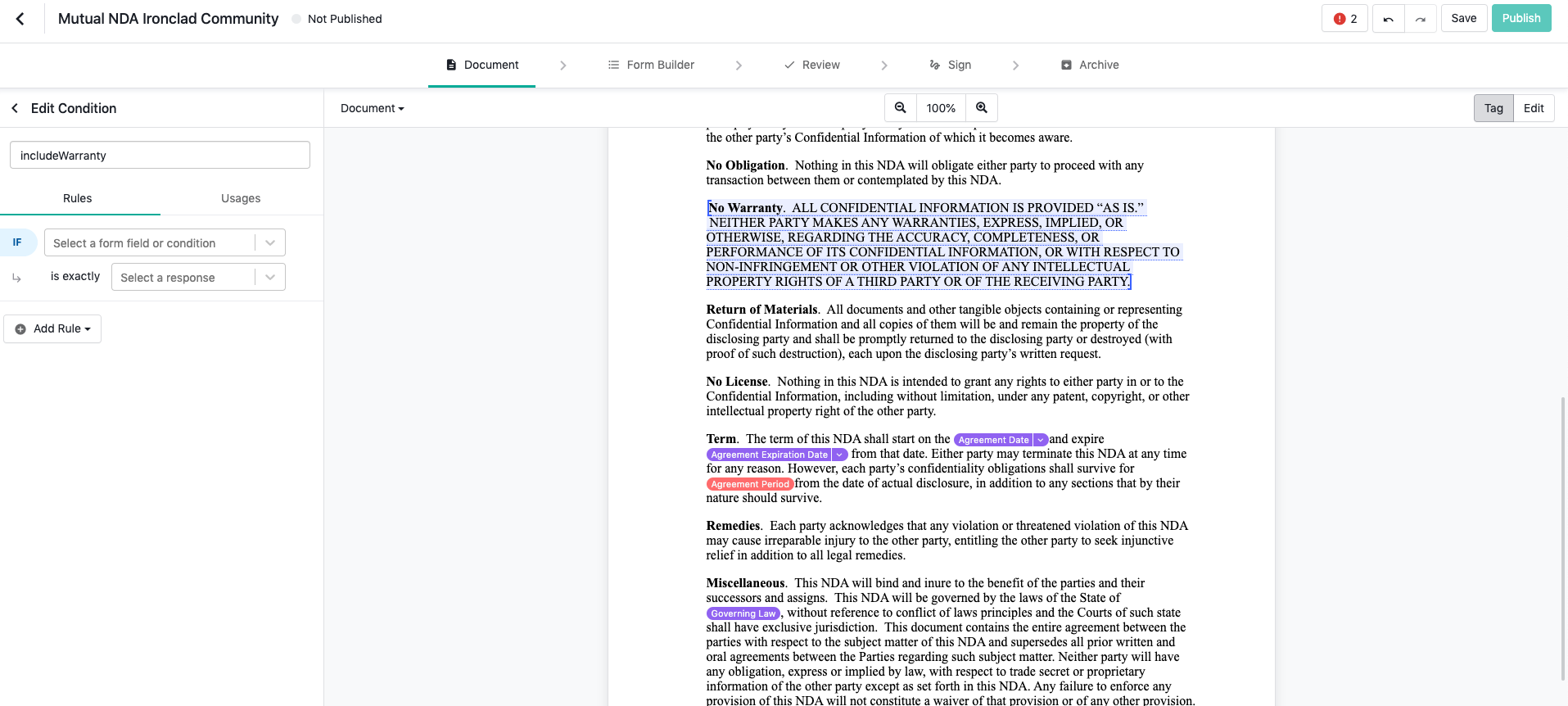The width and height of the screenshot is (1568, 706).
Task: Open the Archive step tab
Action: point(1090,65)
